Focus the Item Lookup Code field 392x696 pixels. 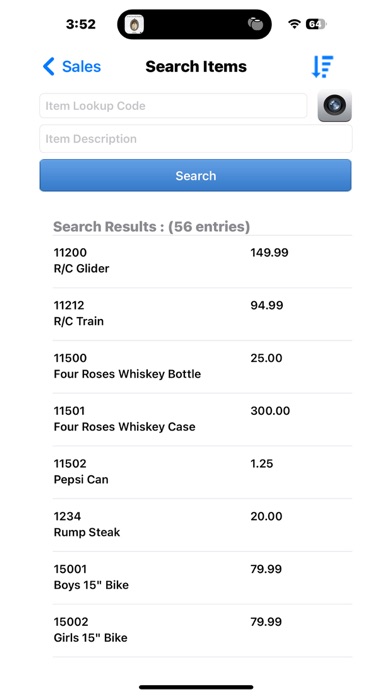point(173,106)
